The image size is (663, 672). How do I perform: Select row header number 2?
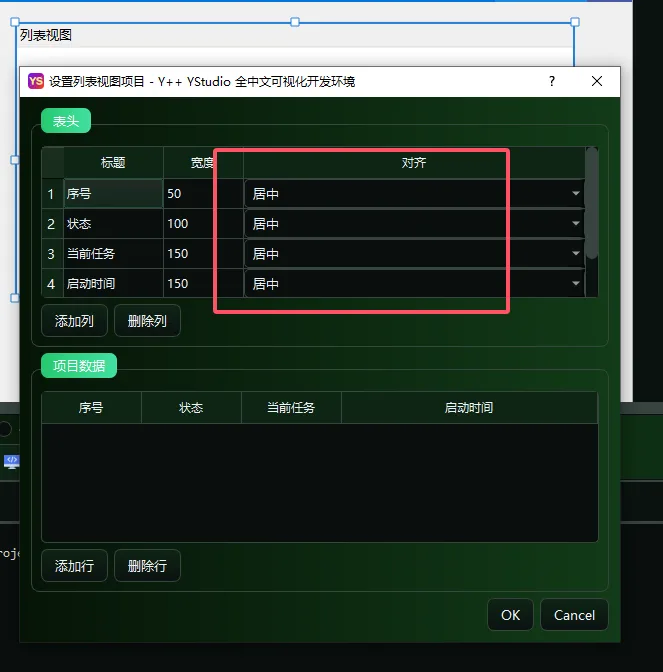click(x=51, y=224)
